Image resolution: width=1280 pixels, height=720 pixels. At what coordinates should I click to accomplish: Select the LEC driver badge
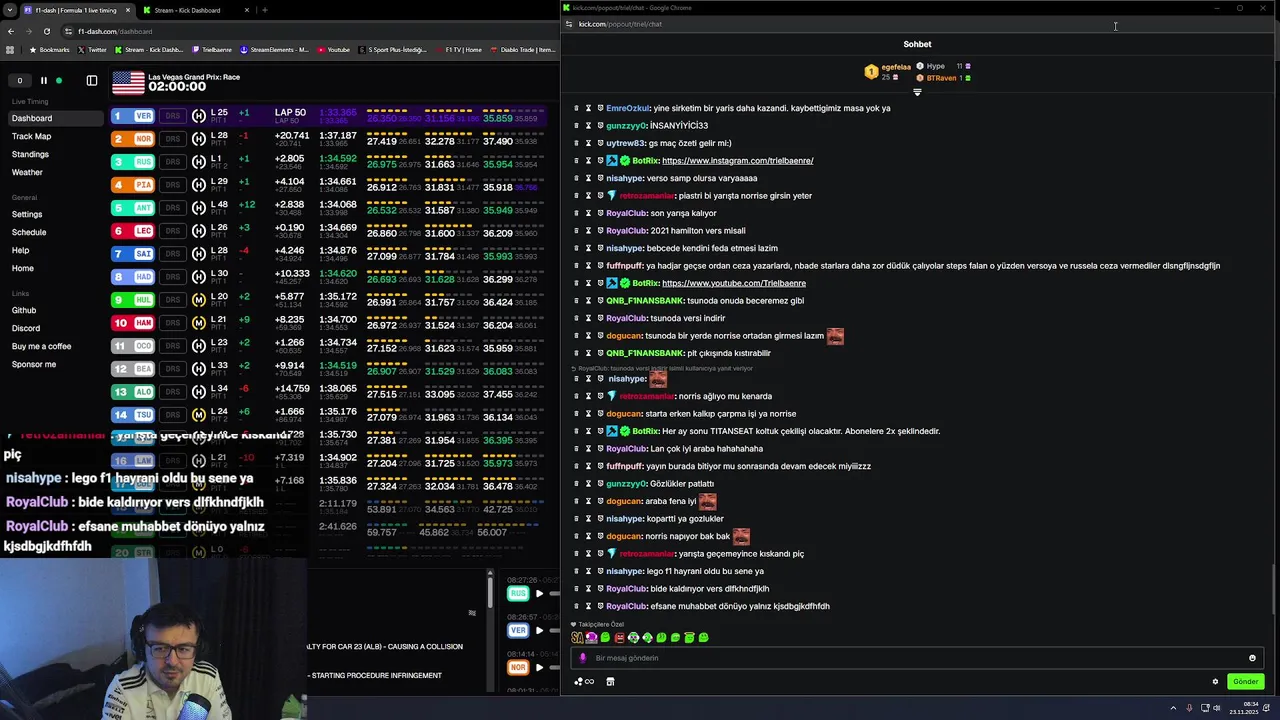[133, 231]
